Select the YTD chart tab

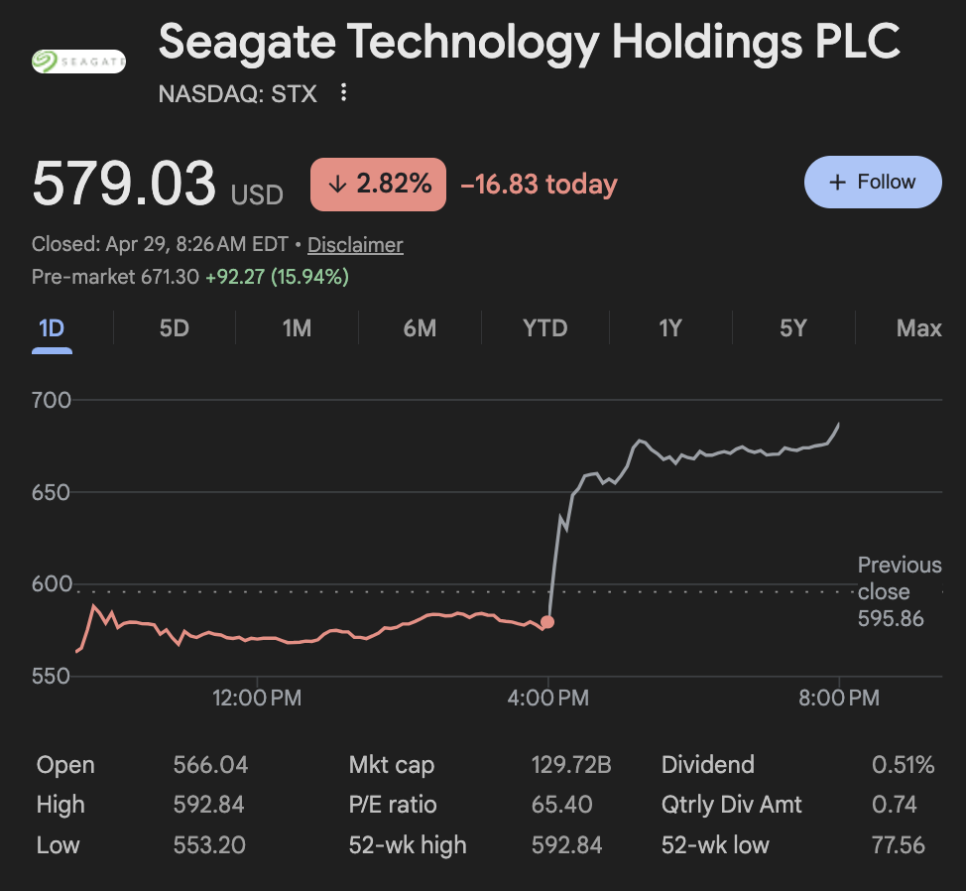[545, 328]
